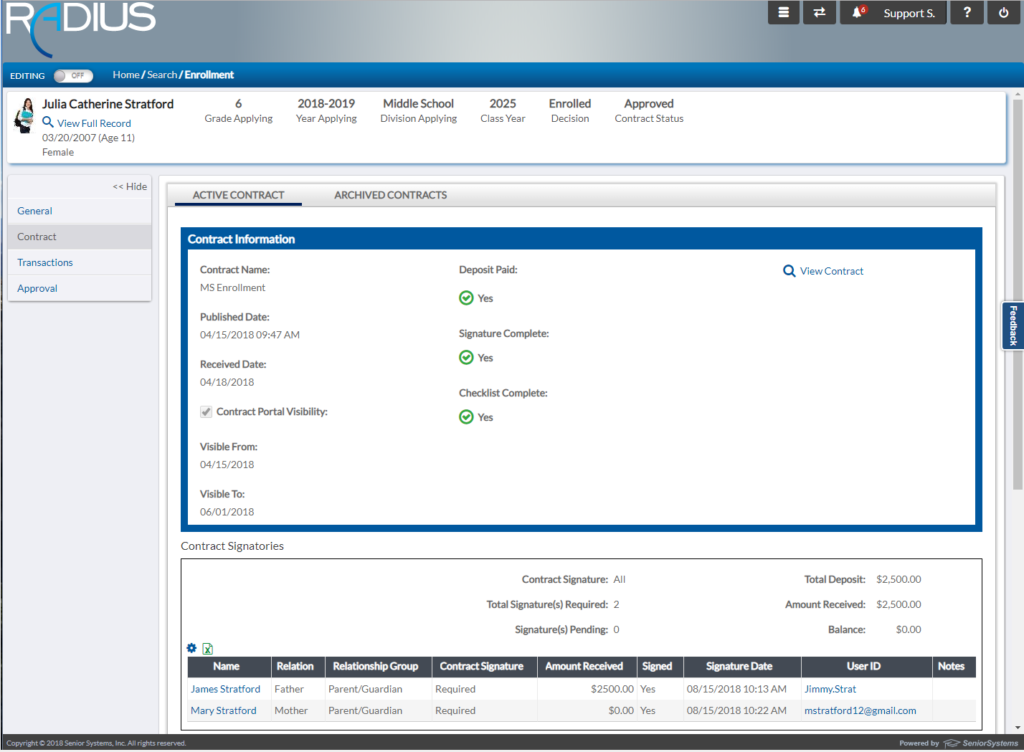Click the Radius logo
The image size is (1024, 752).
coord(80,27)
